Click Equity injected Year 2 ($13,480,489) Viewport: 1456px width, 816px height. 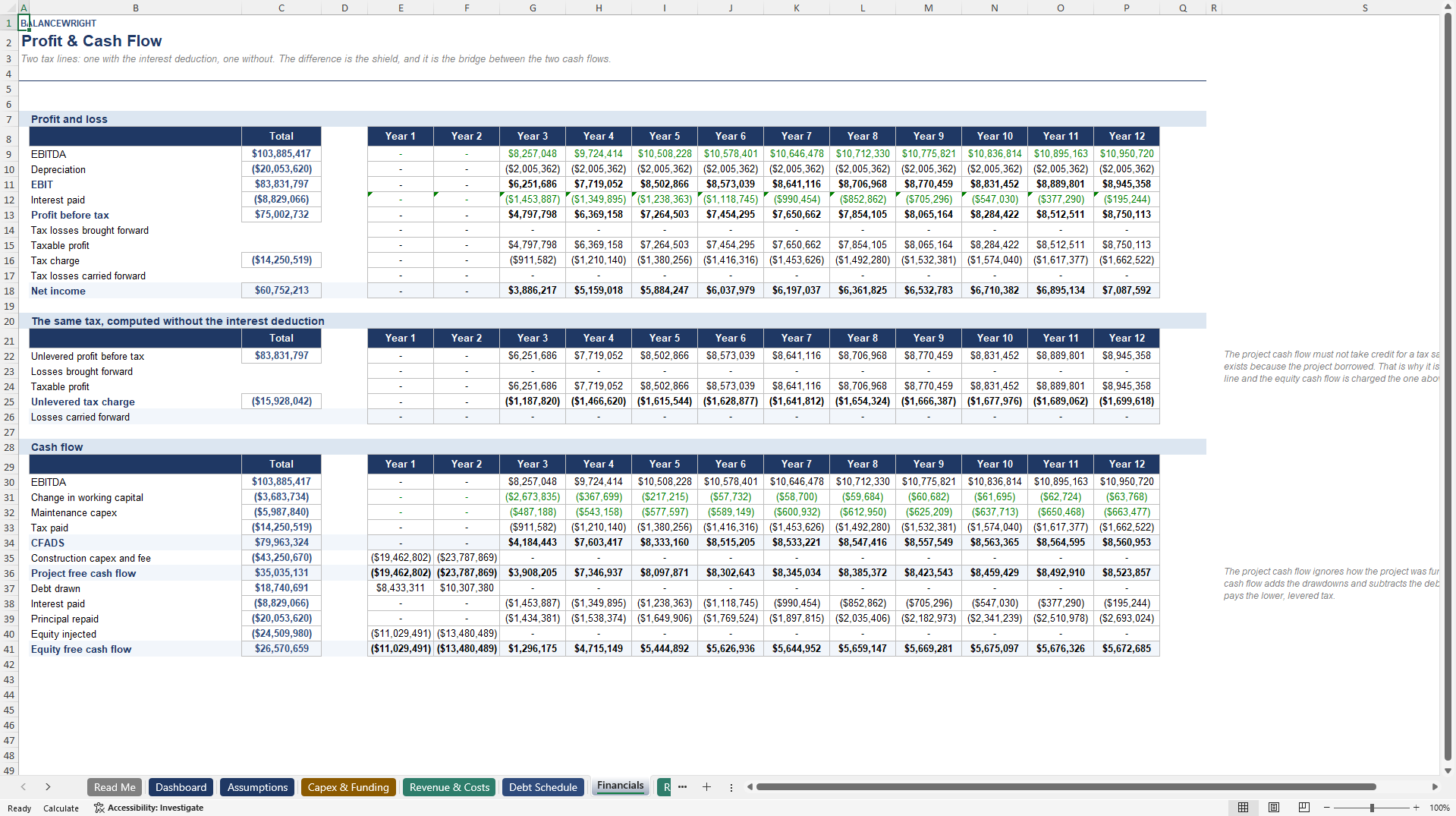pyautogui.click(x=467, y=634)
